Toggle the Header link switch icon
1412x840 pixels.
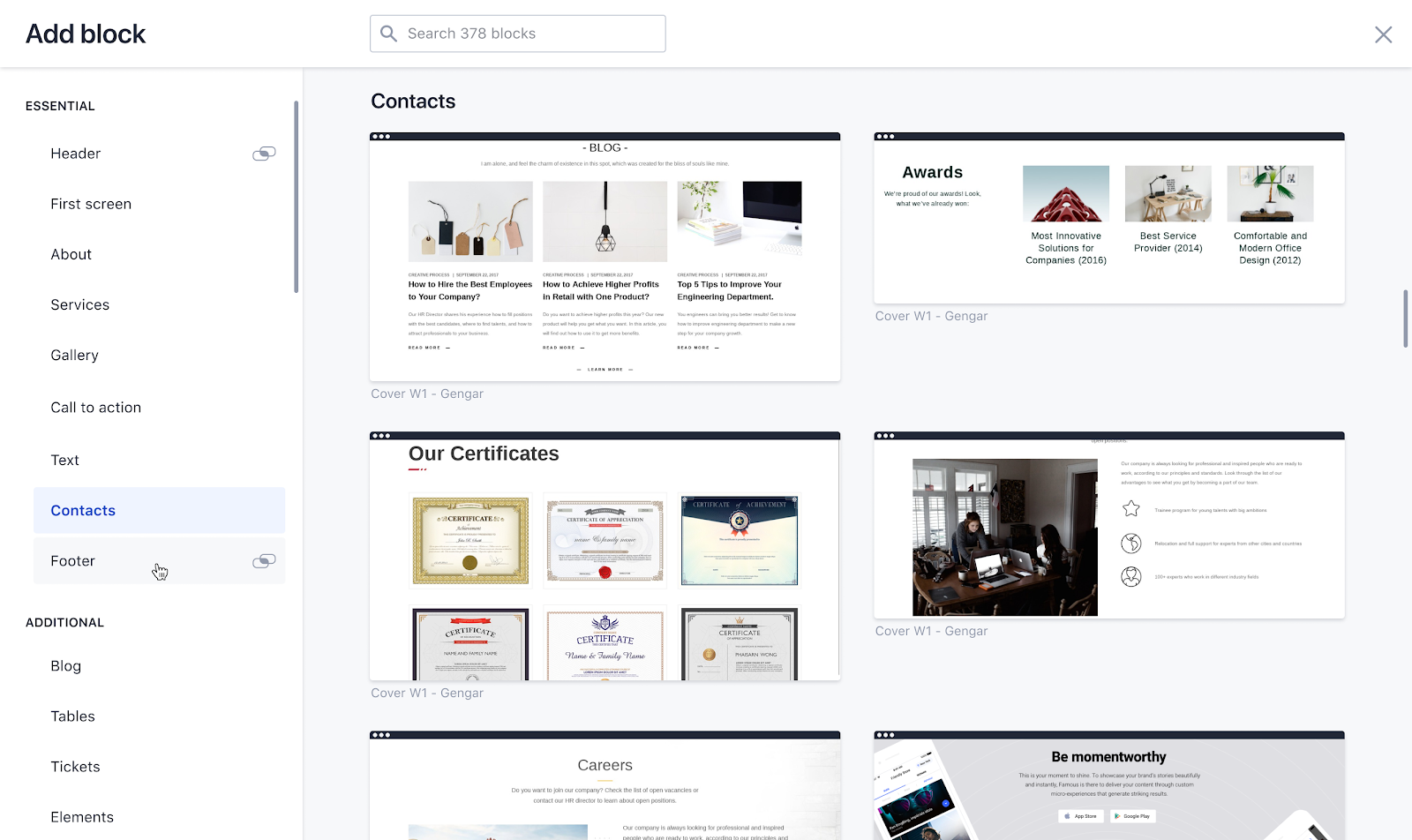pyautogui.click(x=264, y=154)
